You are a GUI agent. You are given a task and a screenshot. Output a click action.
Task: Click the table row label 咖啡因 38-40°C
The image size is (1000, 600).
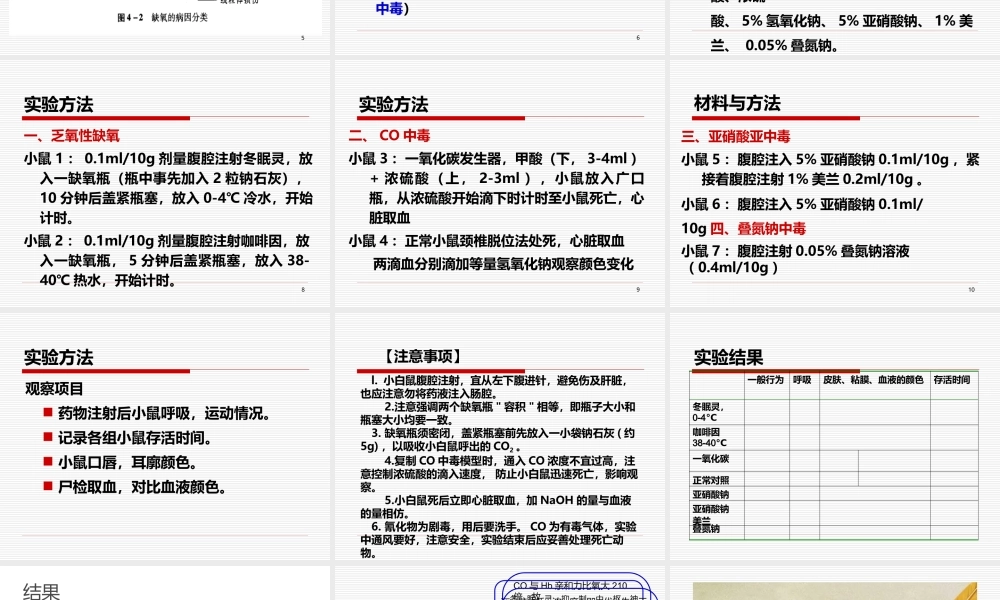710,437
